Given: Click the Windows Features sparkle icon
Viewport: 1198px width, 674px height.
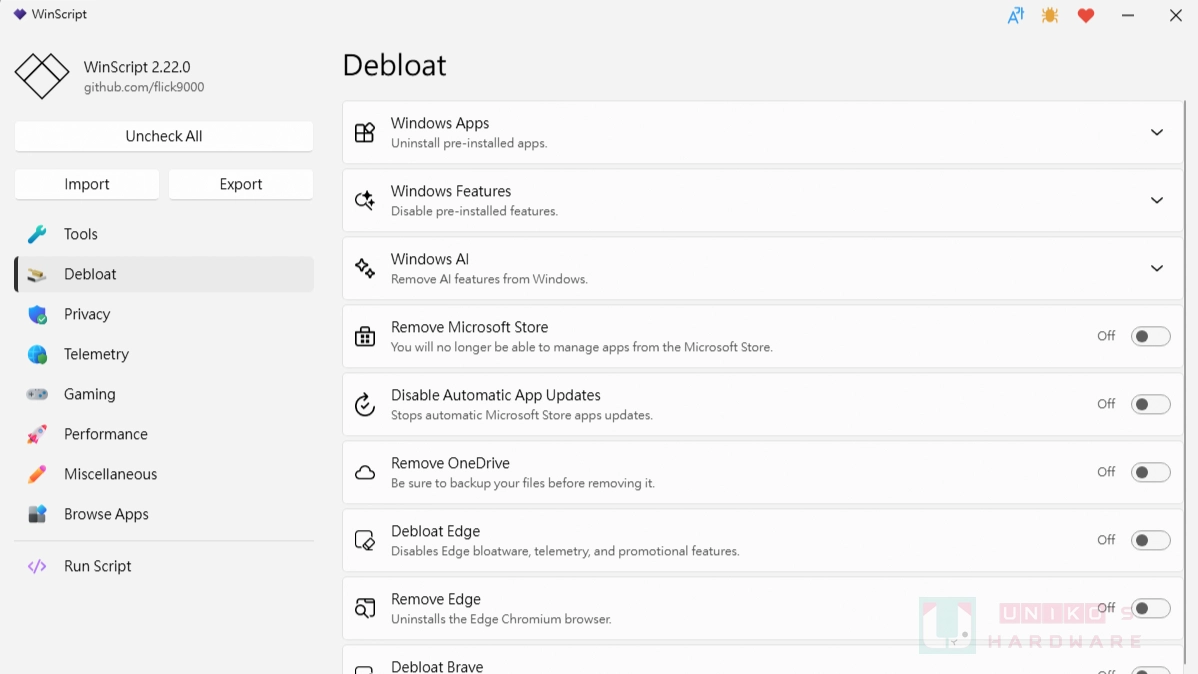Looking at the screenshot, I should click(364, 200).
